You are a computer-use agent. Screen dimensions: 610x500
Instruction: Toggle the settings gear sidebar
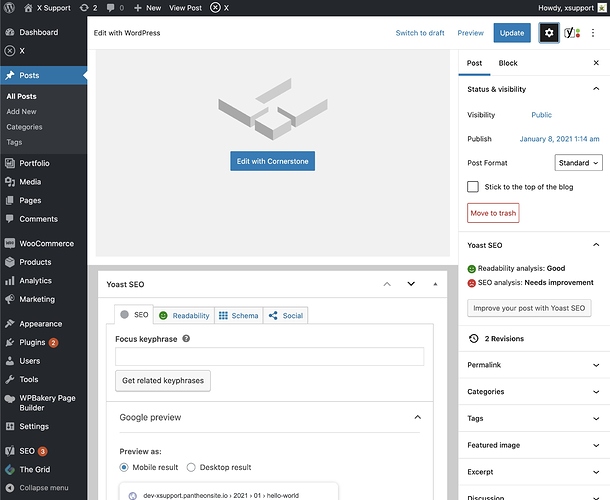549,33
